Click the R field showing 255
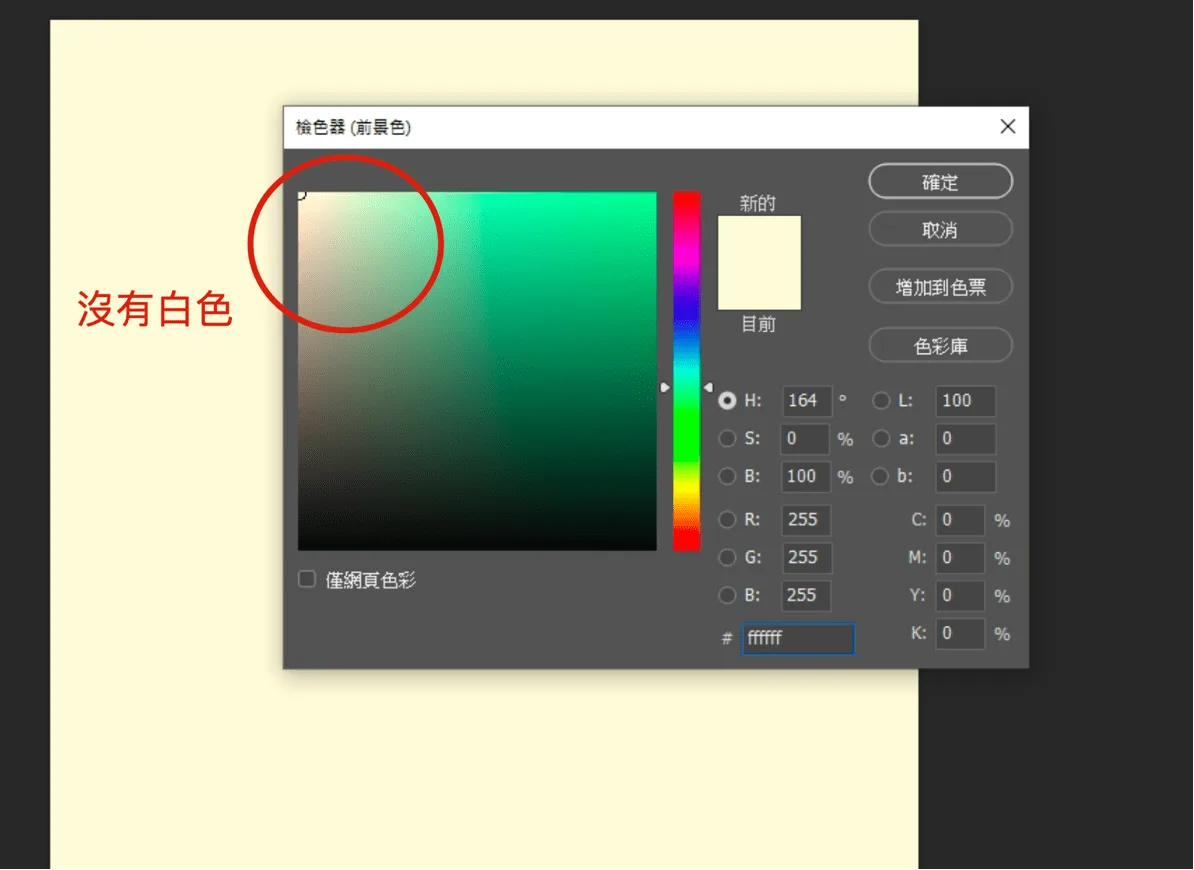 point(806,520)
